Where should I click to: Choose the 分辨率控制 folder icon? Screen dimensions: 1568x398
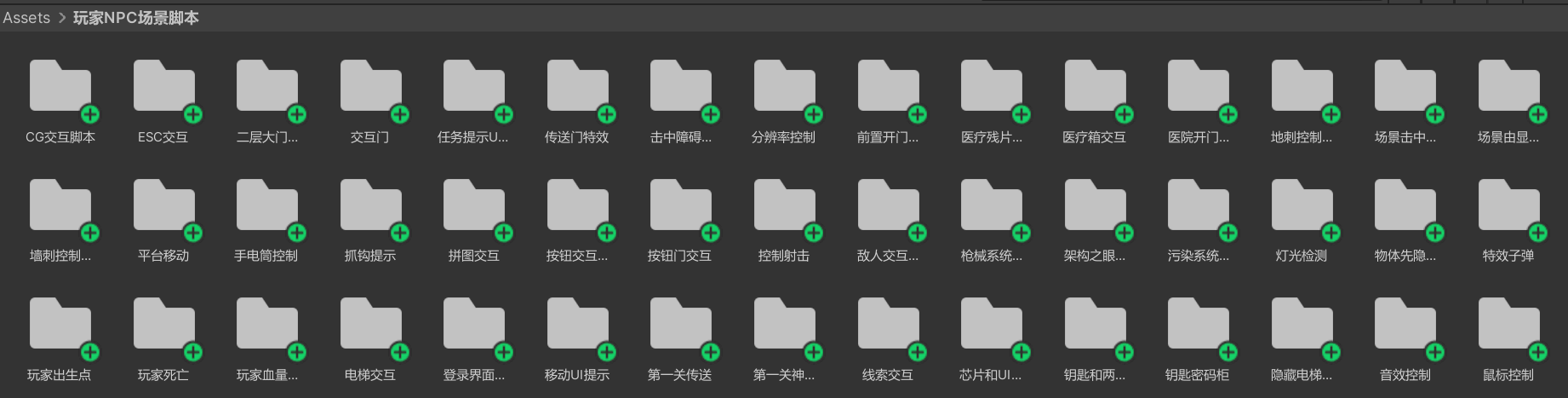[x=784, y=86]
